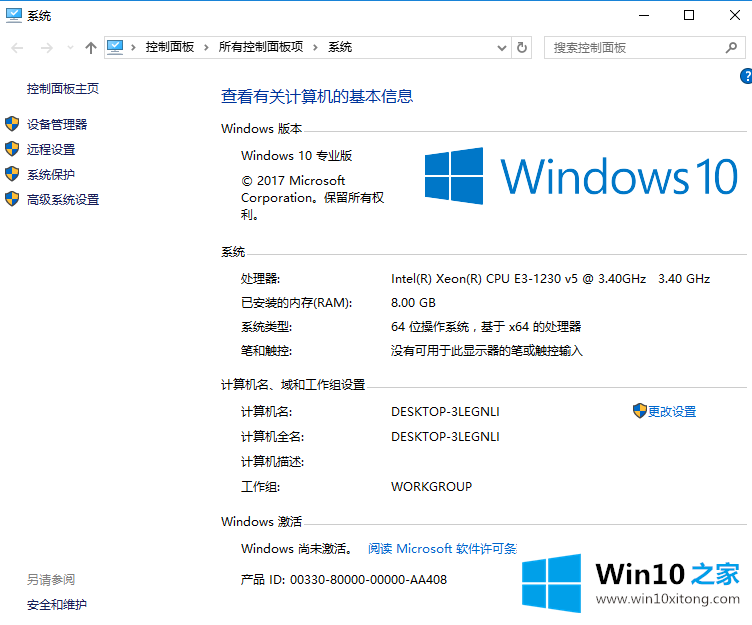Open 高级系统设置
This screenshot has height=625, width=752.
tap(63, 200)
